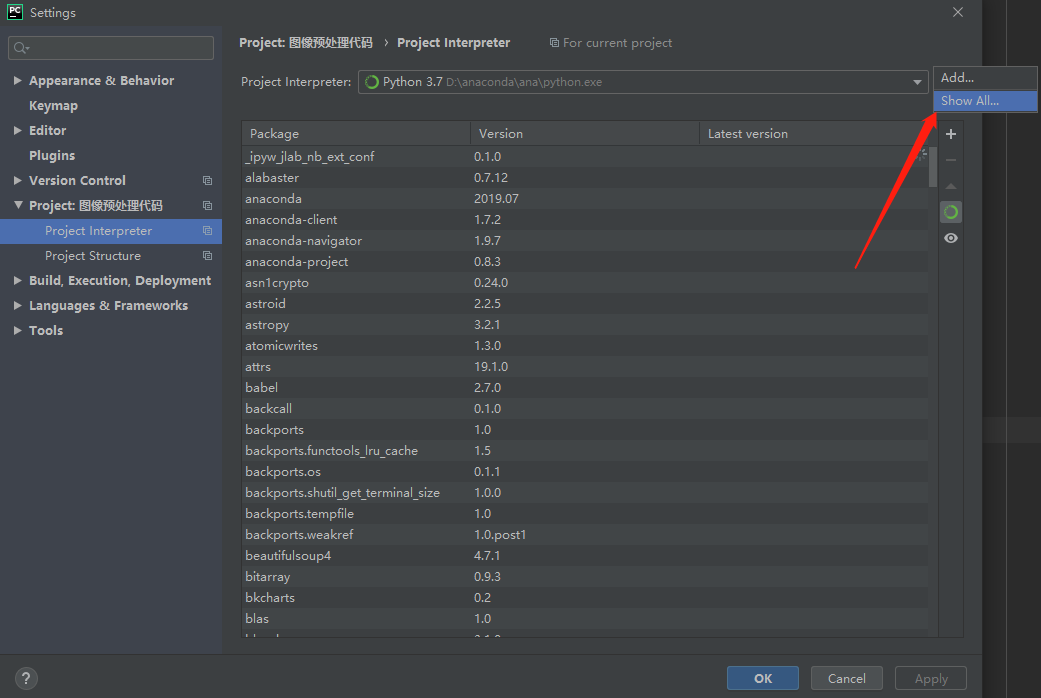Select backports.functools_lru_cache row

585,451
